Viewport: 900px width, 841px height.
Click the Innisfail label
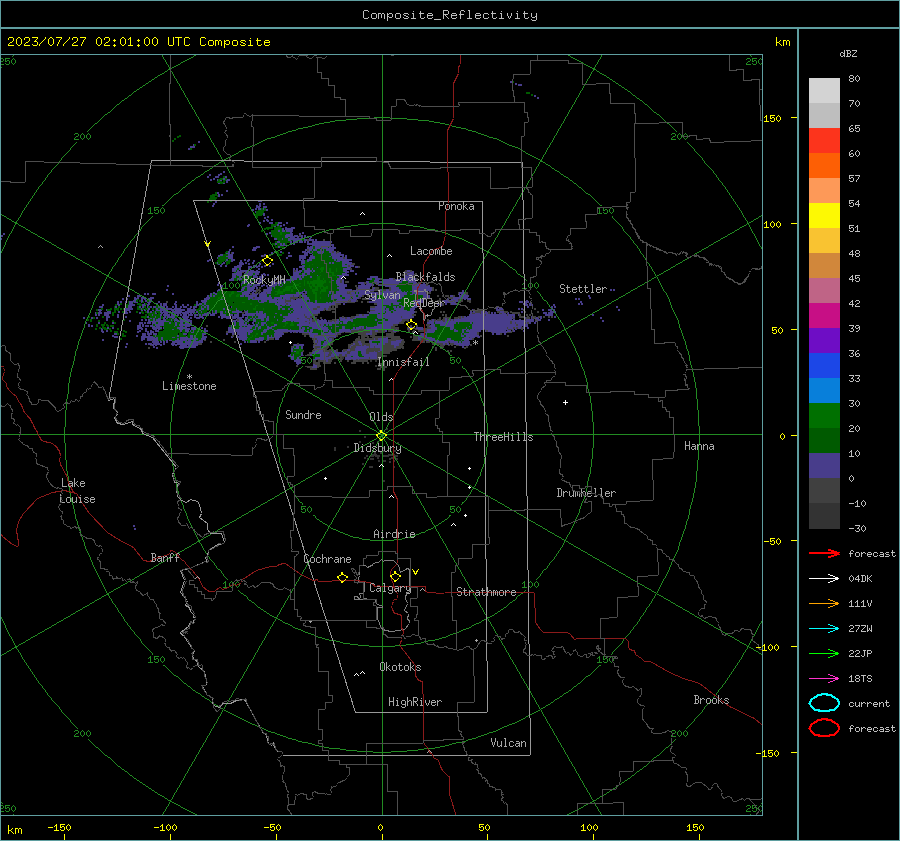click(x=404, y=362)
